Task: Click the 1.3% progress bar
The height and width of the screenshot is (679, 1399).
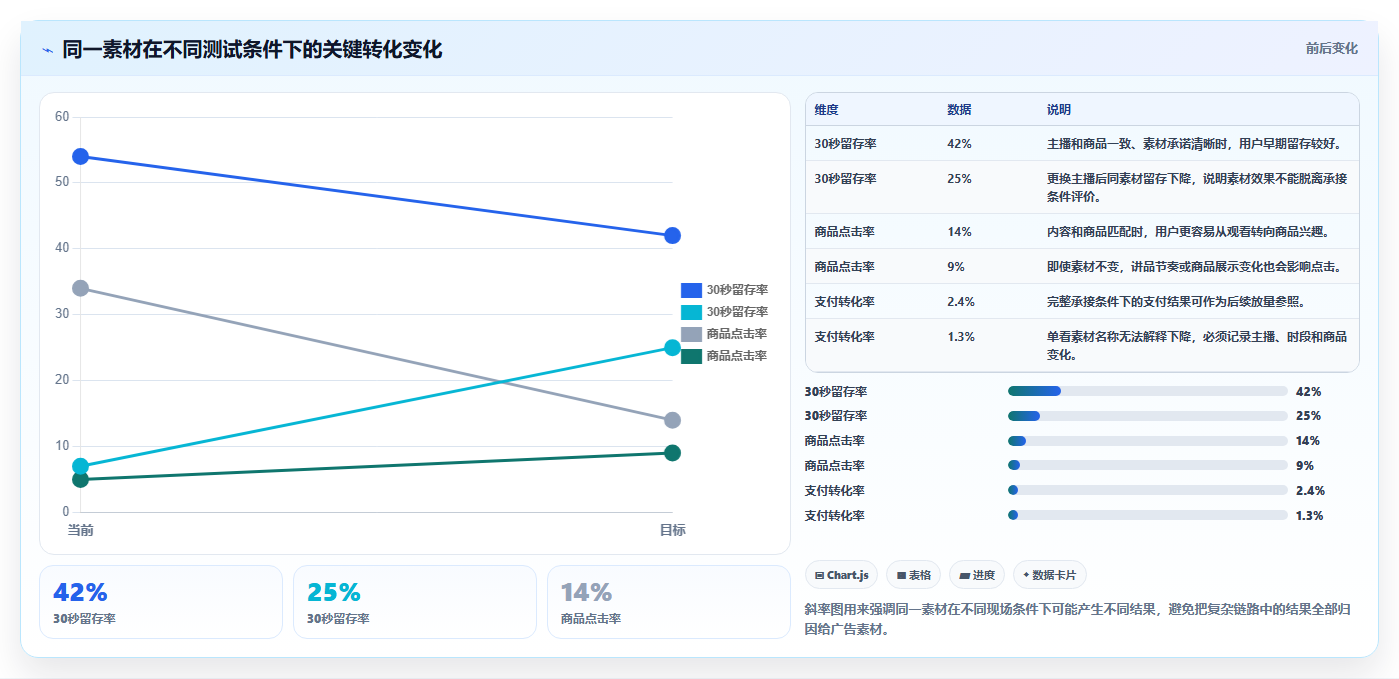Action: click(1148, 515)
